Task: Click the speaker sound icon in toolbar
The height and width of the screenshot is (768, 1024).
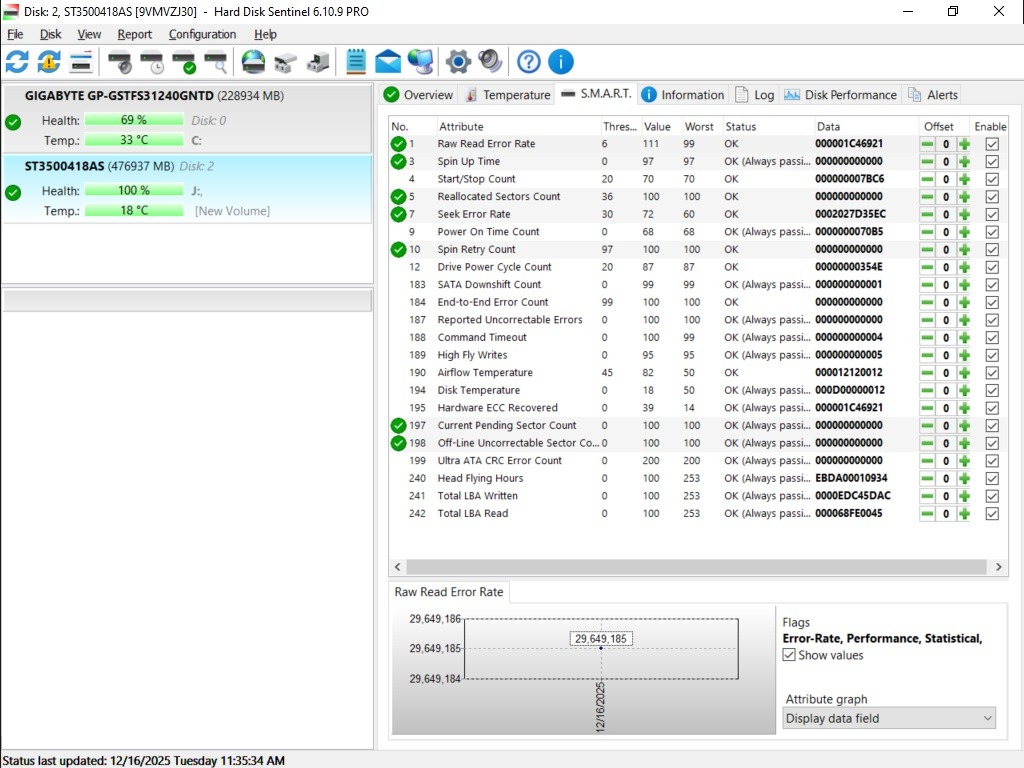Action: coord(490,62)
